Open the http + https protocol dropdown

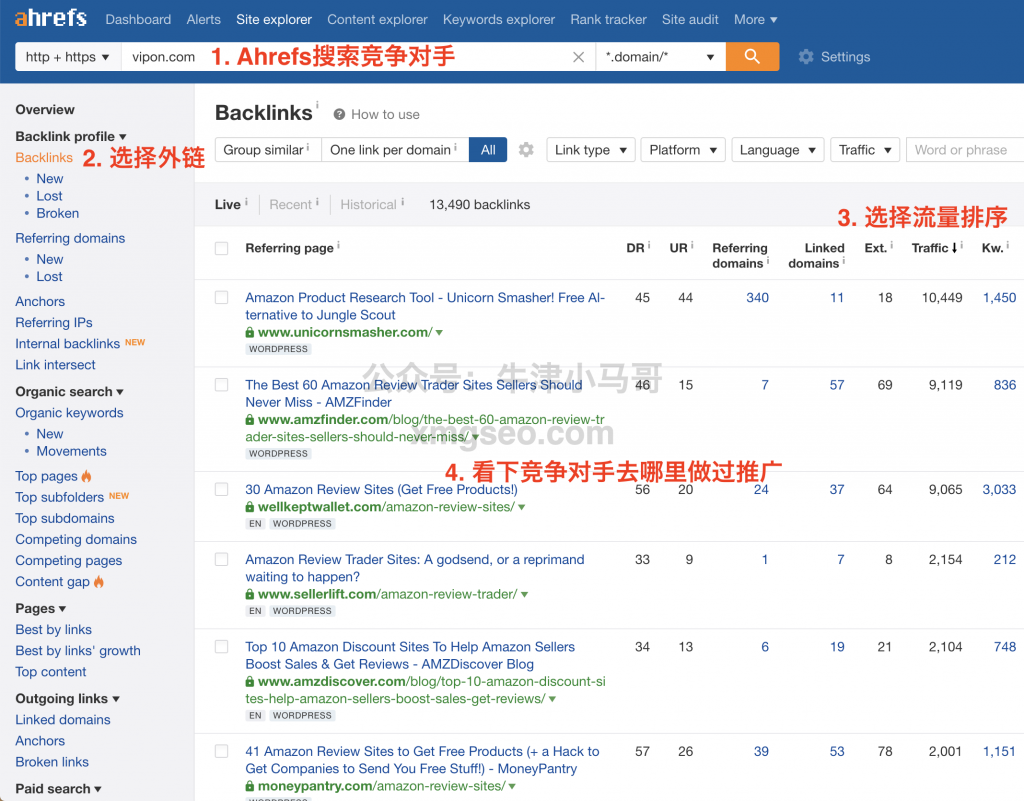pyautogui.click(x=68, y=57)
